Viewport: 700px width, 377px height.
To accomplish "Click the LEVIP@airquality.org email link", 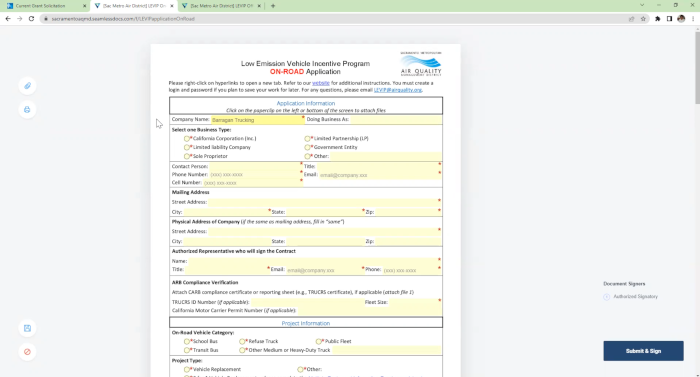I will [x=397, y=90].
